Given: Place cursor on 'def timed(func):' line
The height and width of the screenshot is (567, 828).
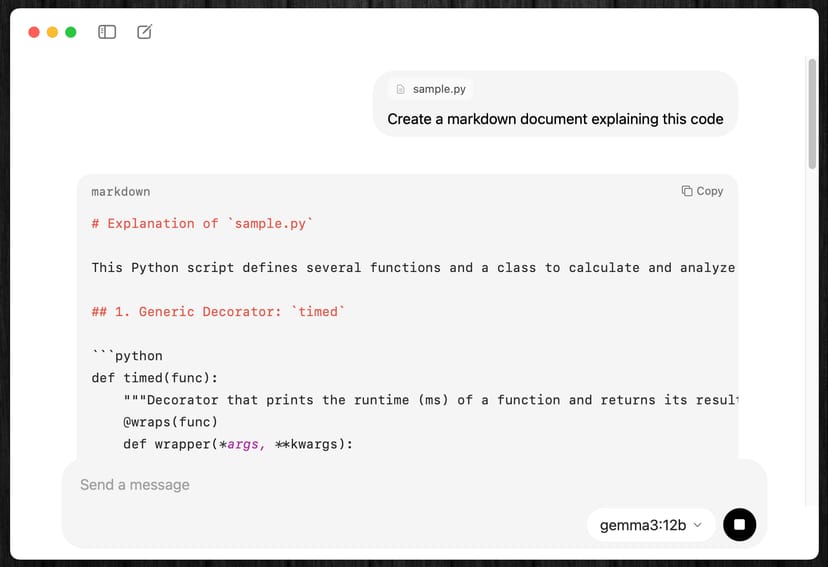Looking at the screenshot, I should pyautogui.click(x=154, y=378).
